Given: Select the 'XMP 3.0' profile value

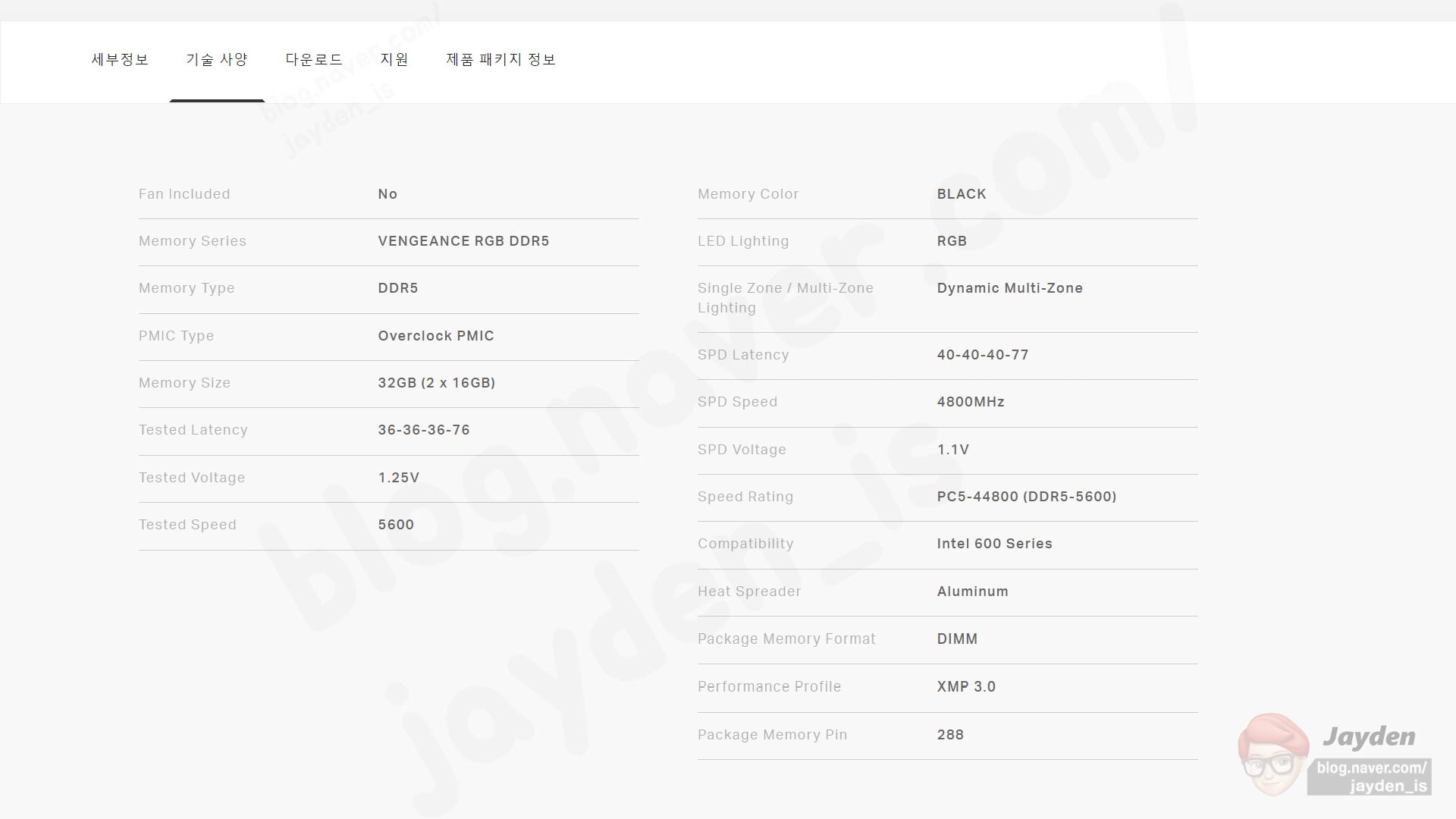Looking at the screenshot, I should pos(966,687).
